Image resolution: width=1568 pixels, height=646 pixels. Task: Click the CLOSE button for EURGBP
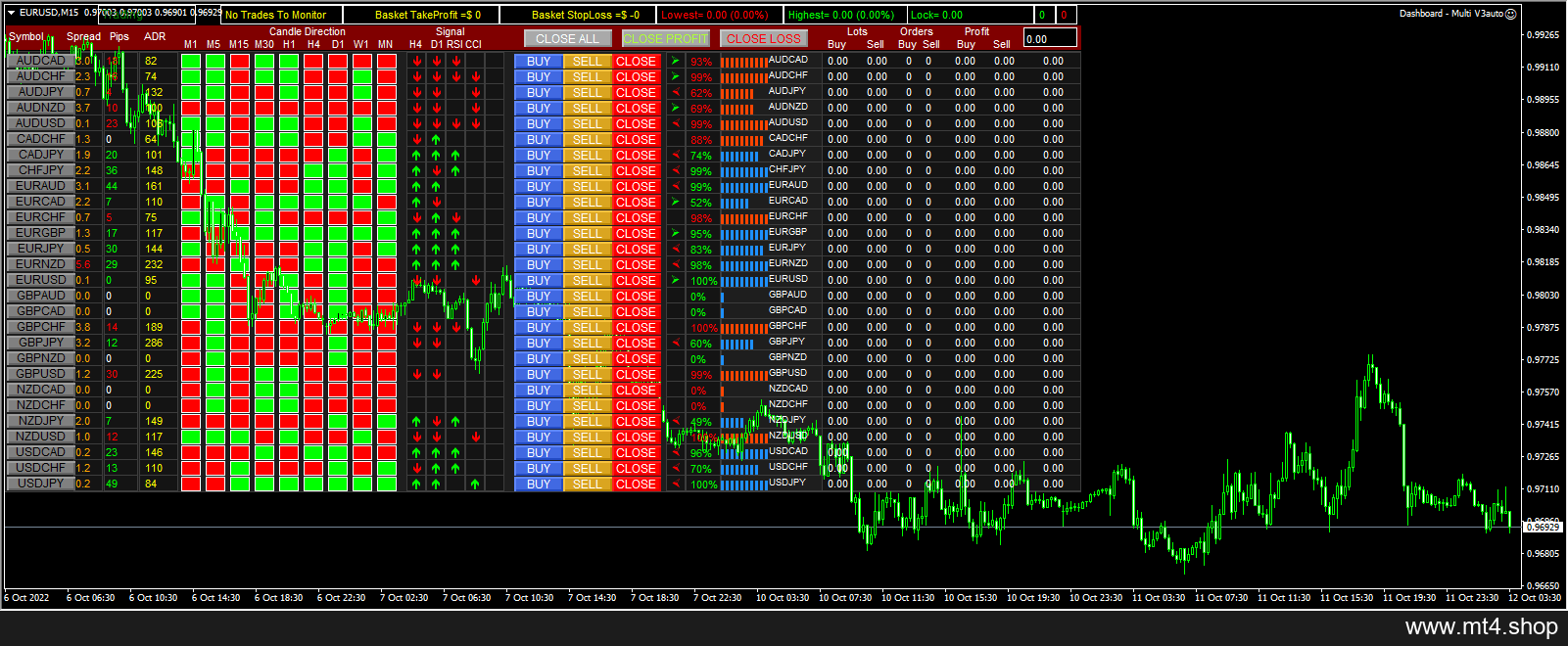637,233
